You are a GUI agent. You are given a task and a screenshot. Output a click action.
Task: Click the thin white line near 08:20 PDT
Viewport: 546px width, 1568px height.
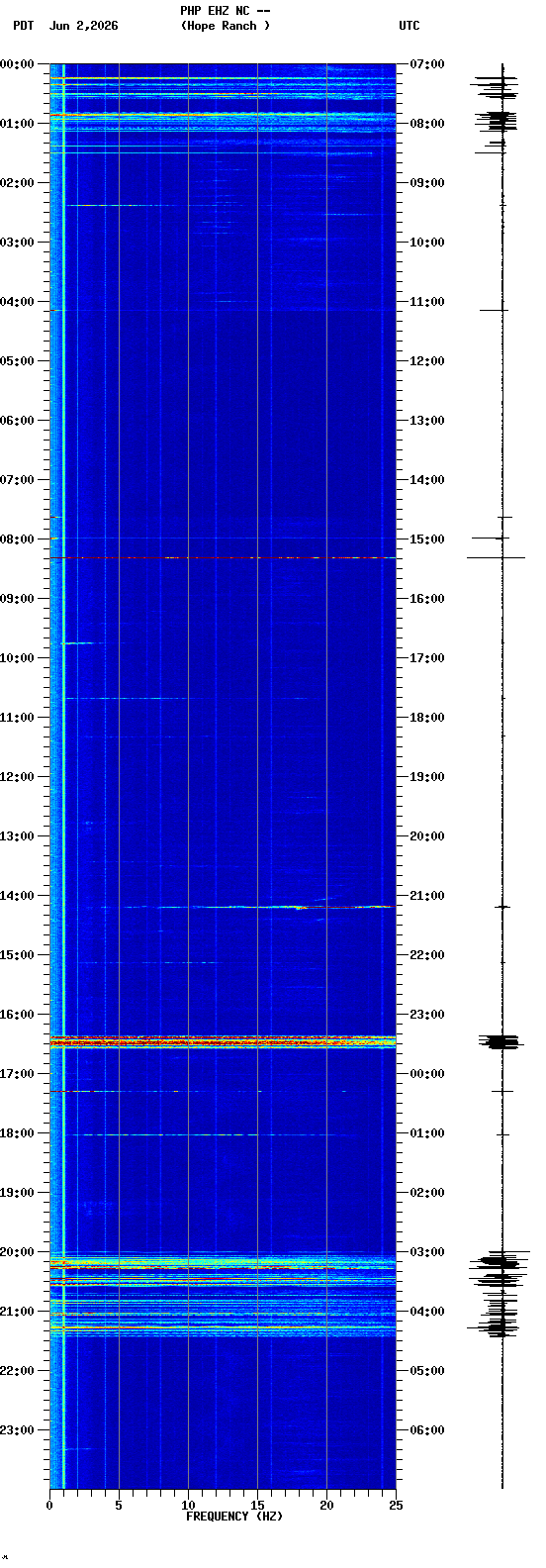pos(223,558)
